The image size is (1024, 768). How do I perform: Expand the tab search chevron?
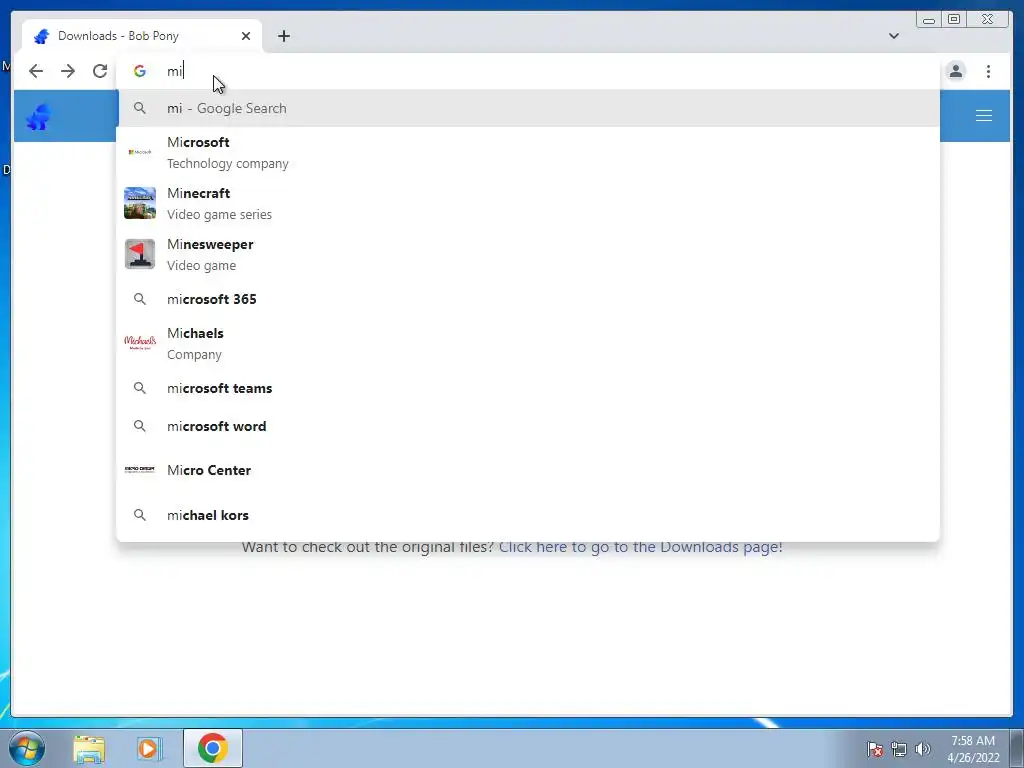[893, 36]
